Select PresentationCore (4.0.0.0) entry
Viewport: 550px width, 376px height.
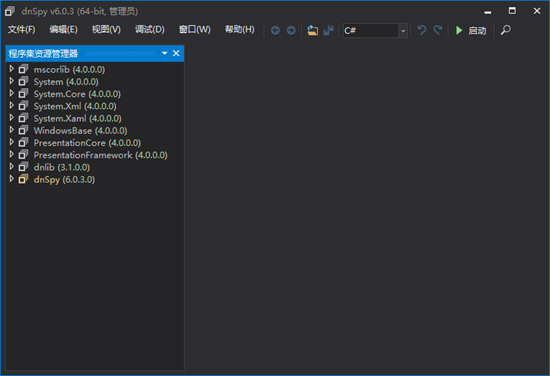tap(87, 143)
